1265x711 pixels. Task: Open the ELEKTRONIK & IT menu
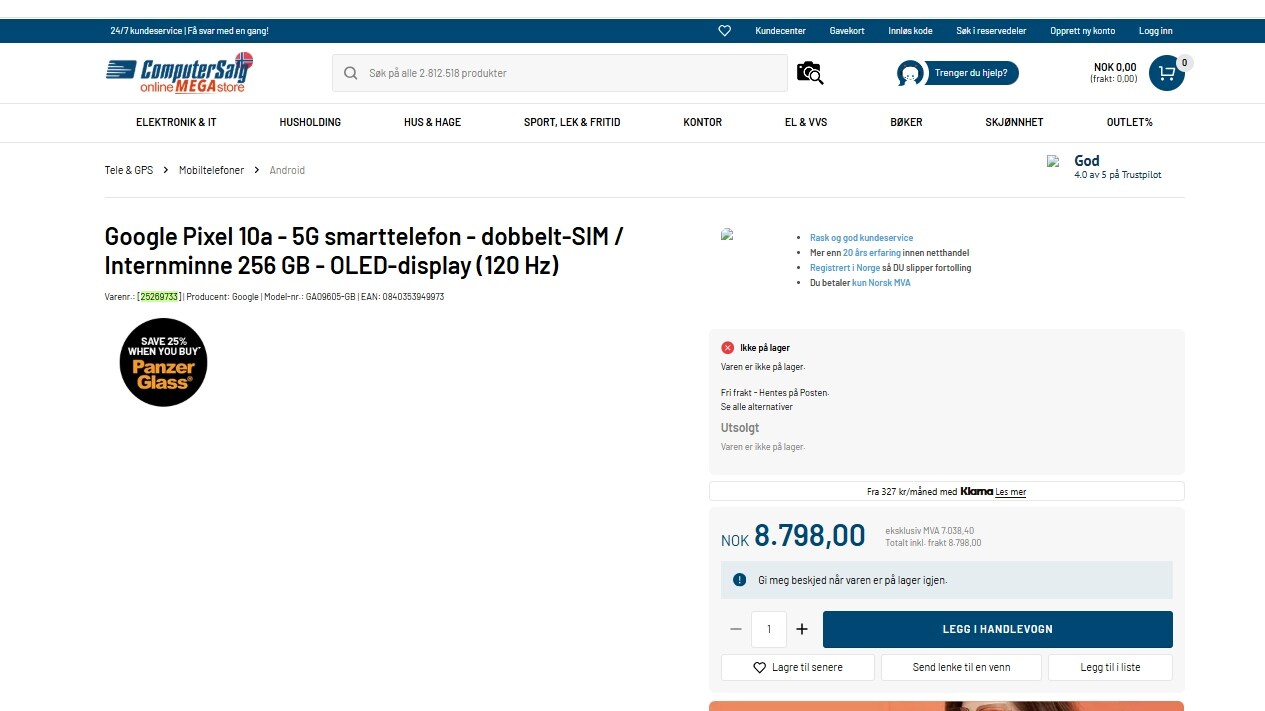tap(176, 122)
